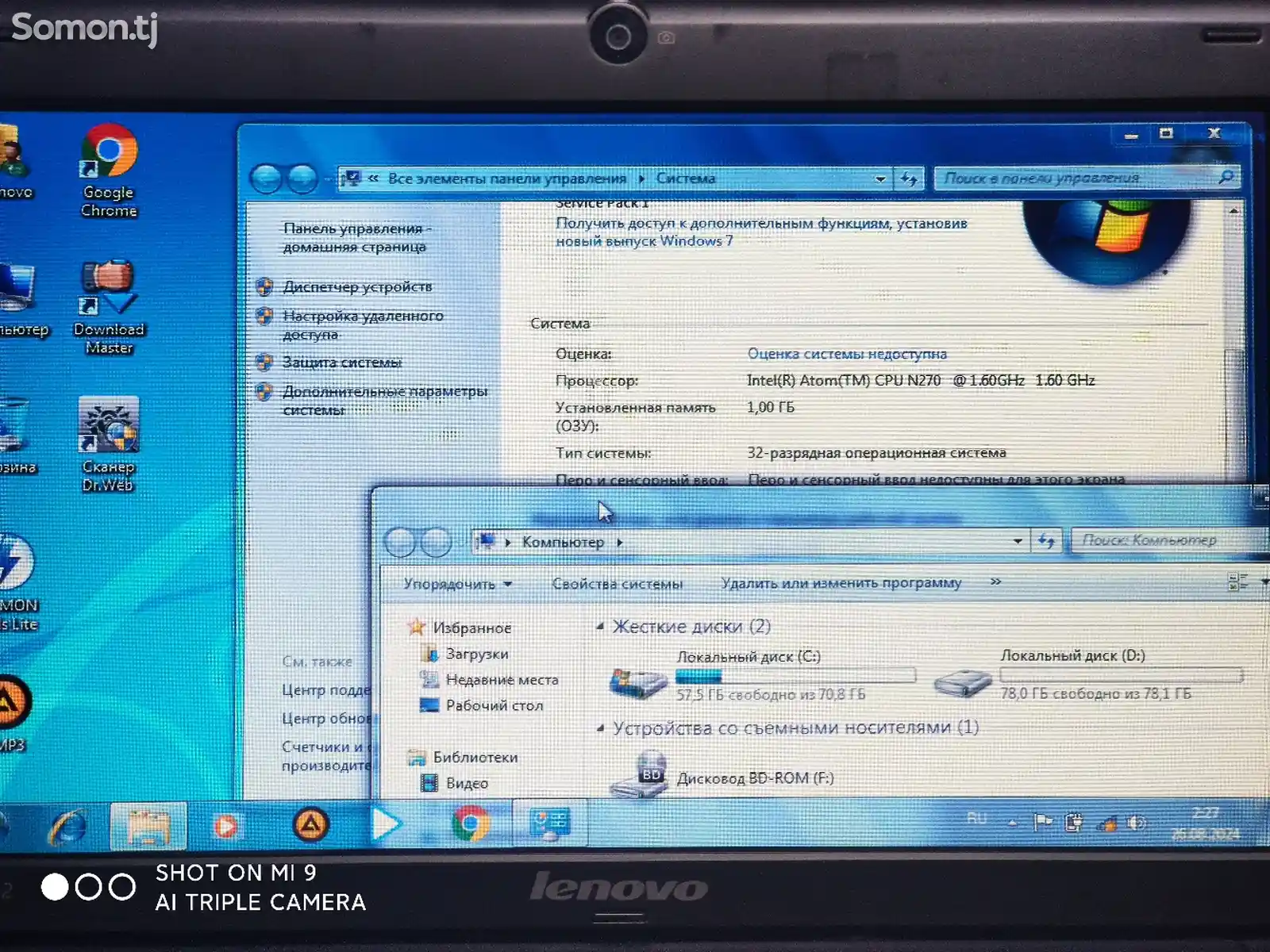Click 'Компьютер' in the Explorer address bar
This screenshot has height=952, width=1270.
pos(563,542)
